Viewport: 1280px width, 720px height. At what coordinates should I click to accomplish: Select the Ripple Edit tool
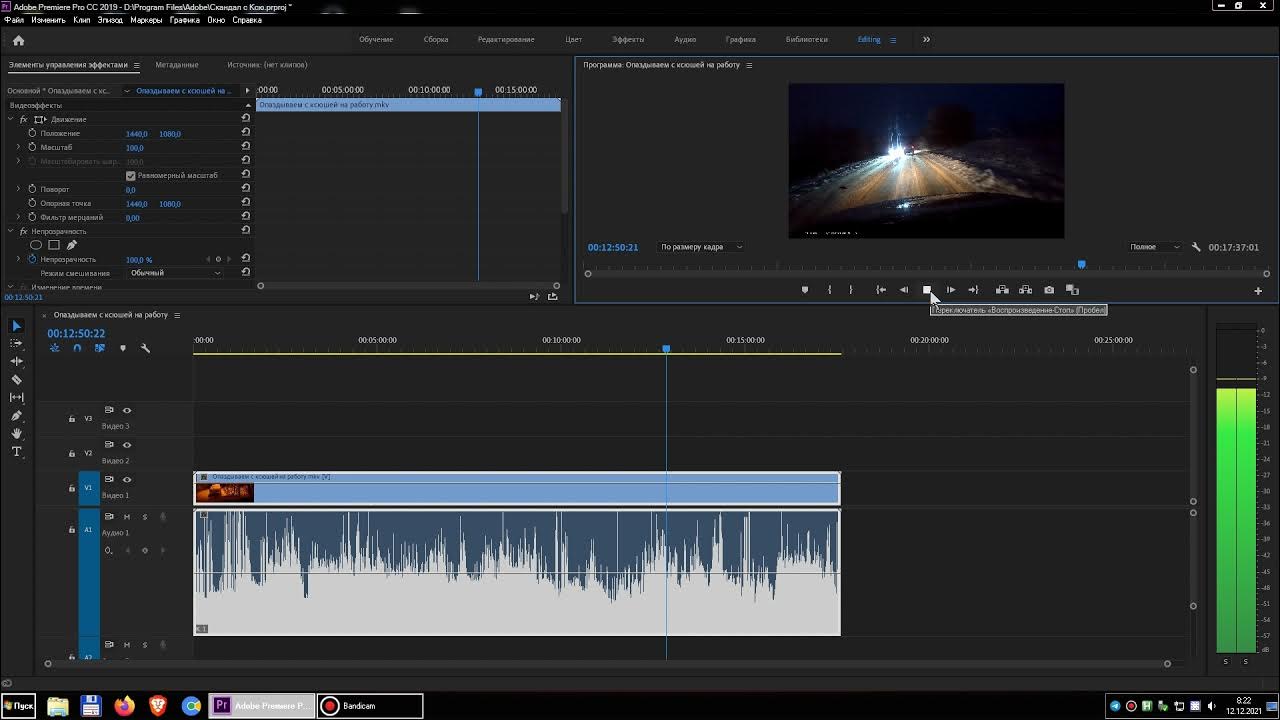16,361
